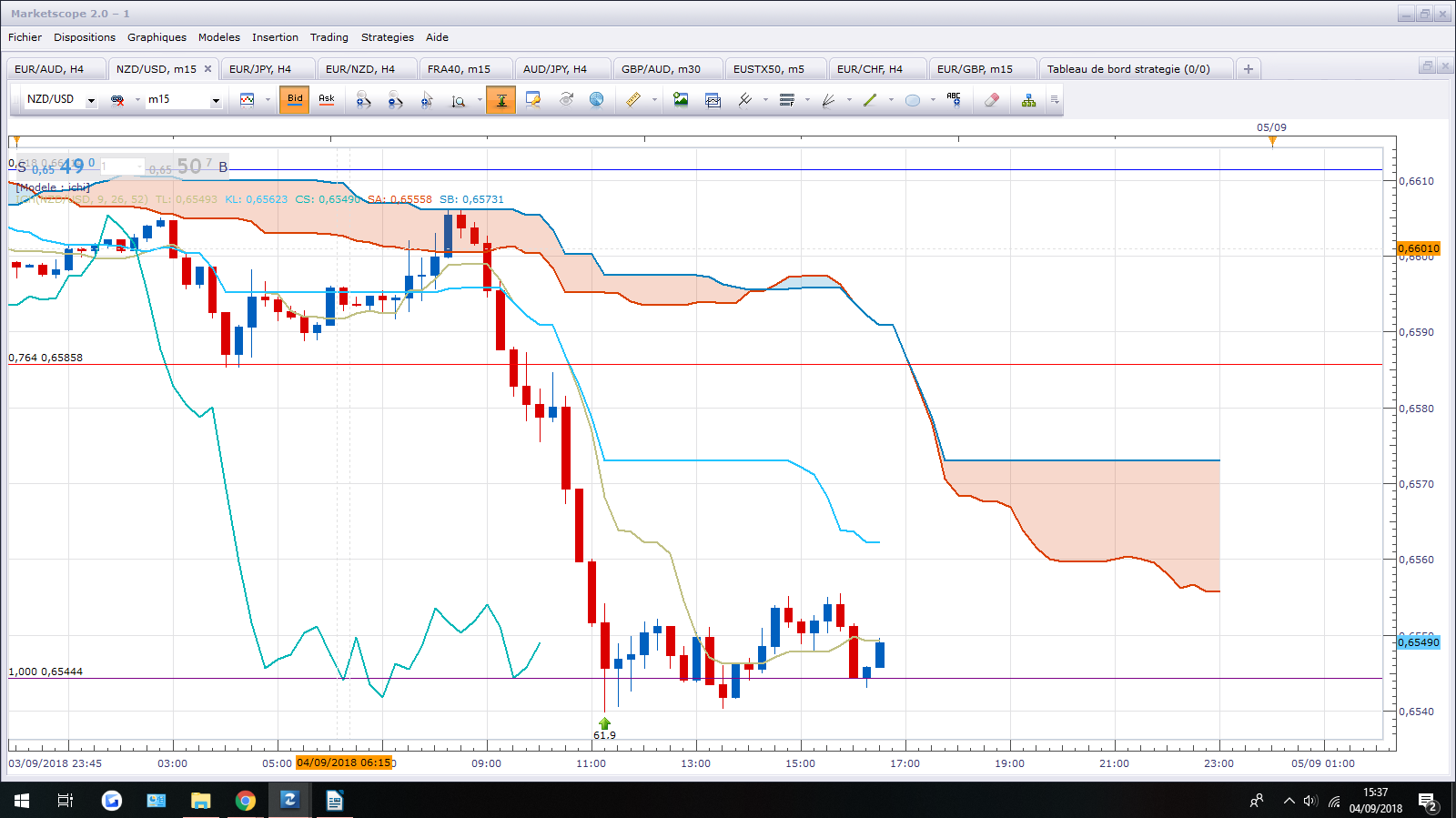Viewport: 1456px width, 818px height.
Task: Click the vertical scale zoom icon
Action: pos(459,100)
